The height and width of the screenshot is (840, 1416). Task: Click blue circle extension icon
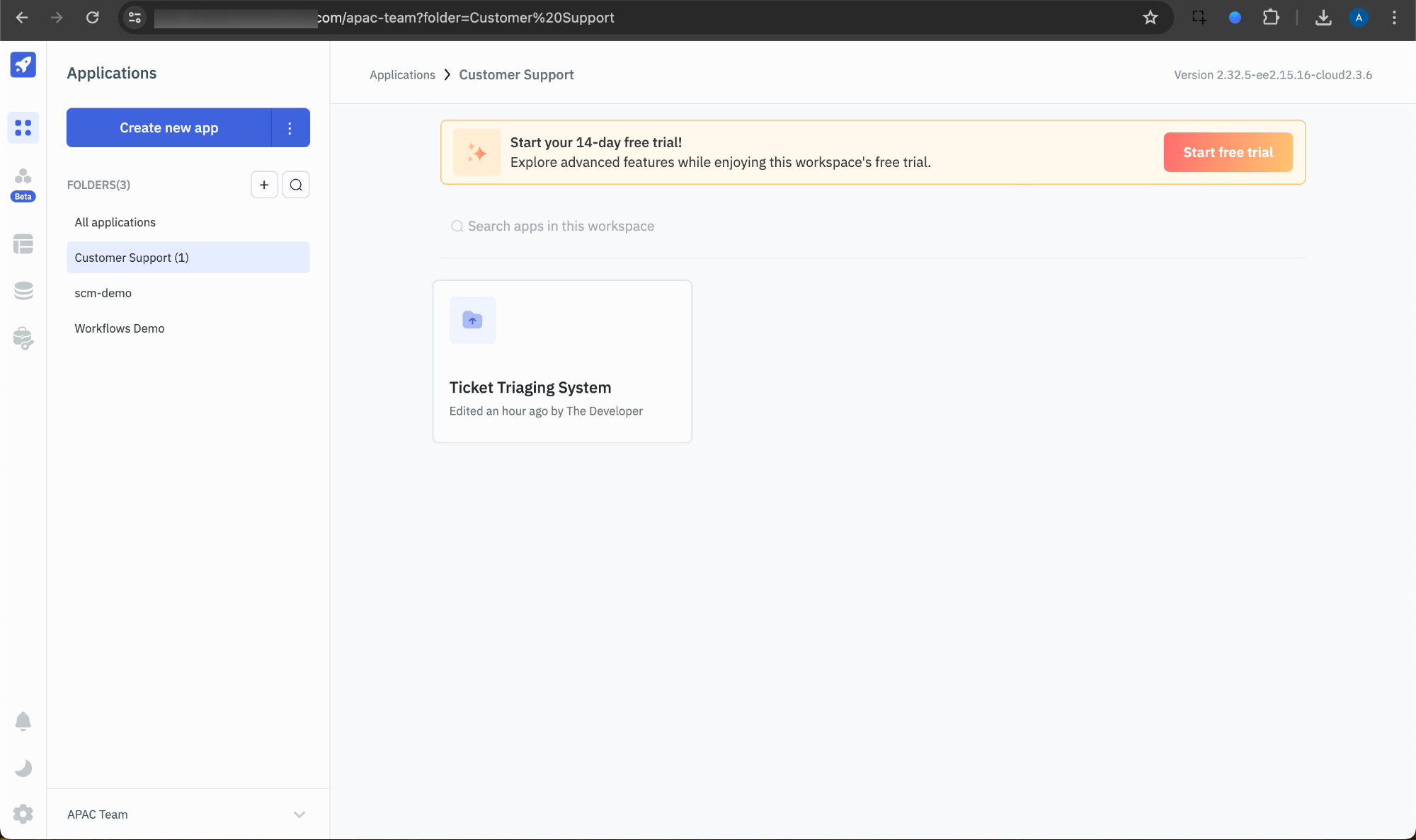coord(1235,18)
